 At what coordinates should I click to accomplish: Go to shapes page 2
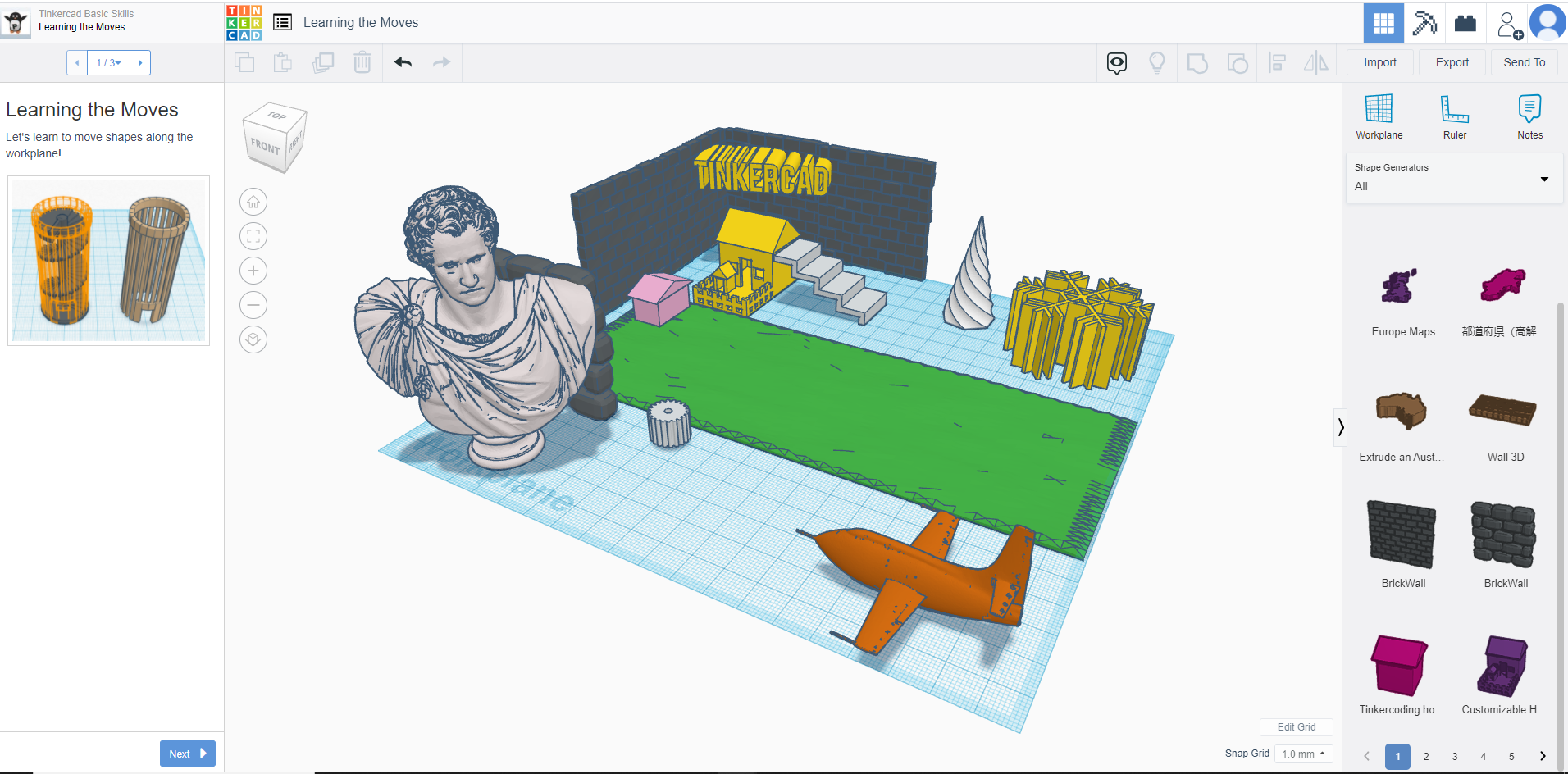(1426, 756)
